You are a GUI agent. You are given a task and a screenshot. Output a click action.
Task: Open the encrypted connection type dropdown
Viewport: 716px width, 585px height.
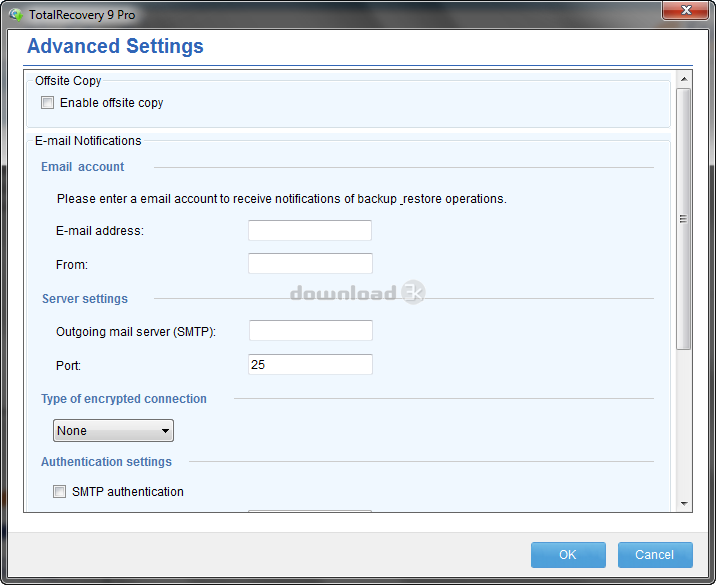pyautogui.click(x=113, y=431)
